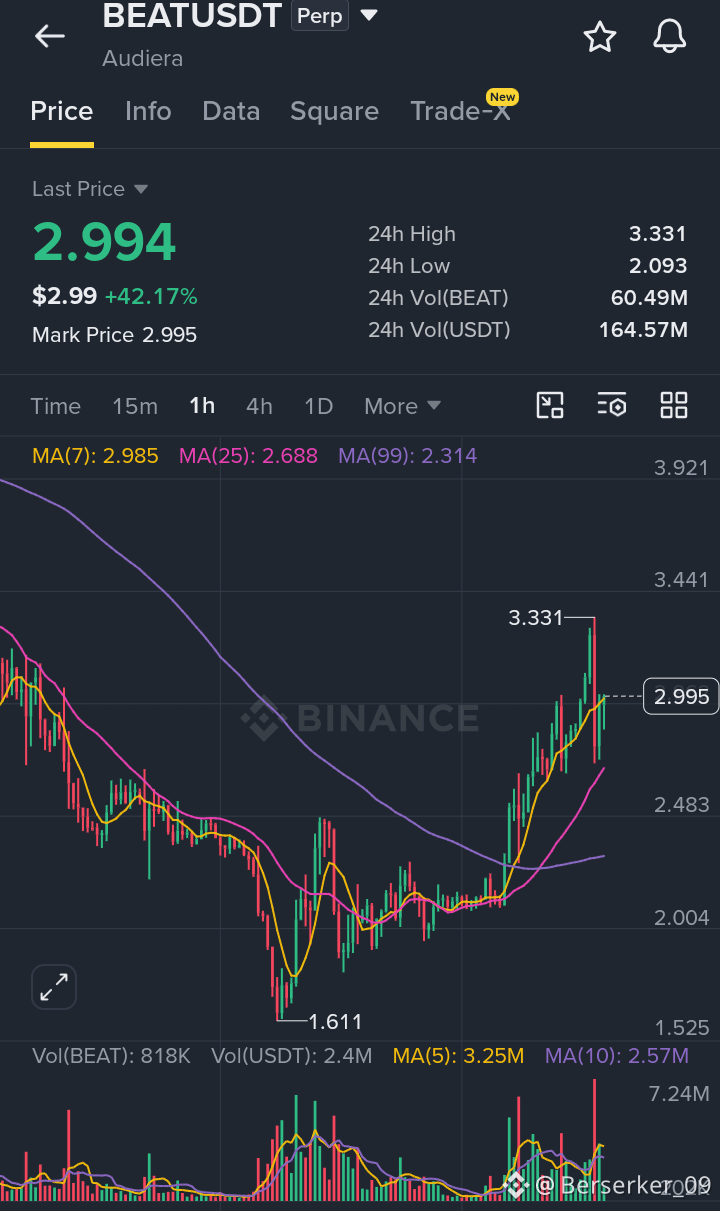The height and width of the screenshot is (1211, 720).
Task: Tap the MA(99): 2.314 indicator label
Action: [x=407, y=456]
